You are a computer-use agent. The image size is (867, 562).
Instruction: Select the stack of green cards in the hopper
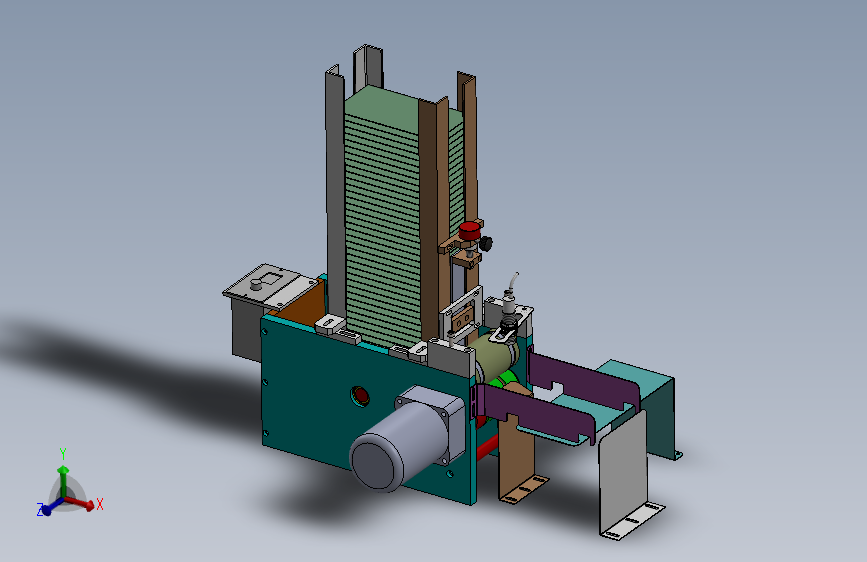coord(383,221)
